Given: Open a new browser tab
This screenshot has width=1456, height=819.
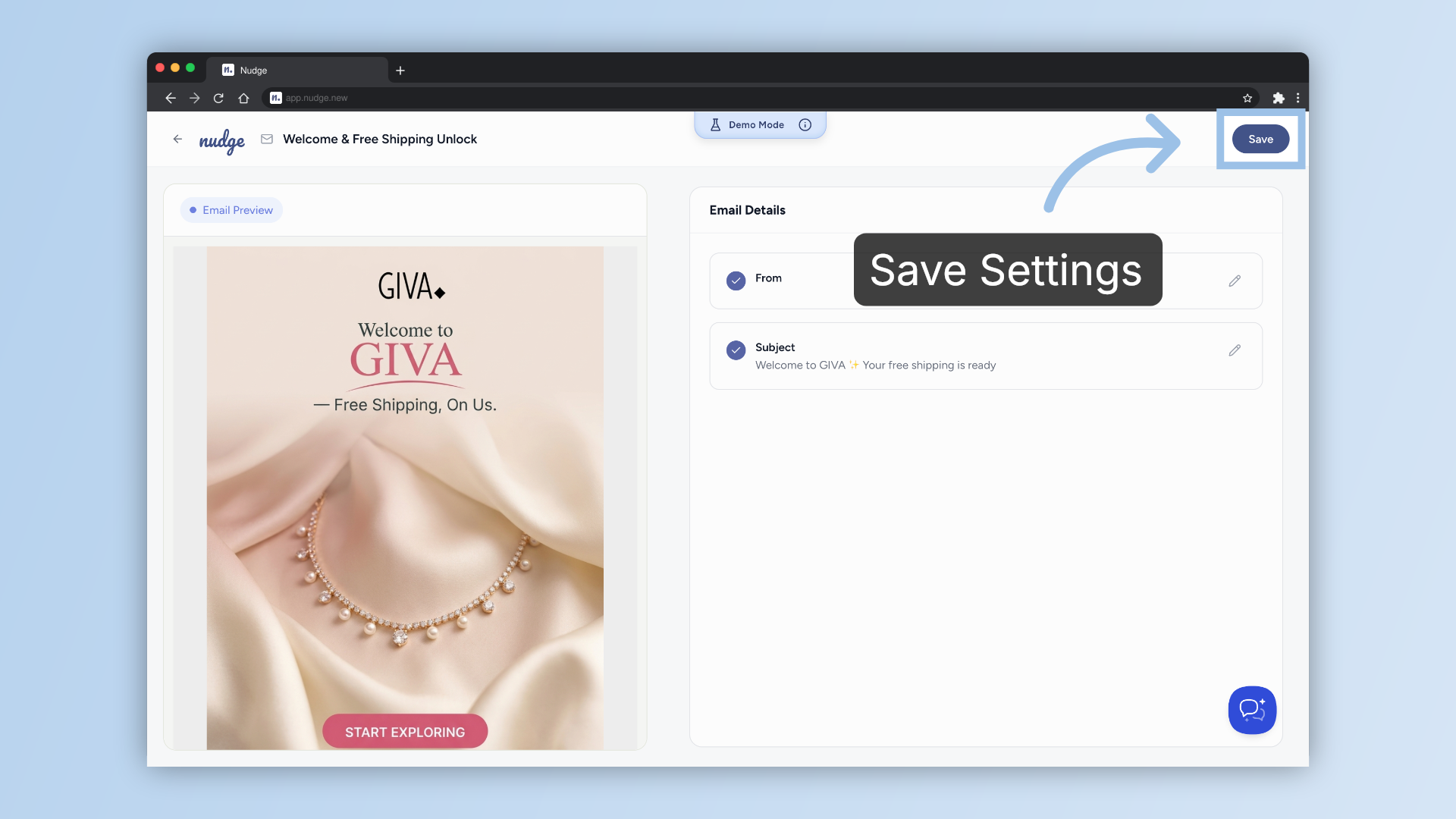Looking at the screenshot, I should pyautogui.click(x=400, y=71).
